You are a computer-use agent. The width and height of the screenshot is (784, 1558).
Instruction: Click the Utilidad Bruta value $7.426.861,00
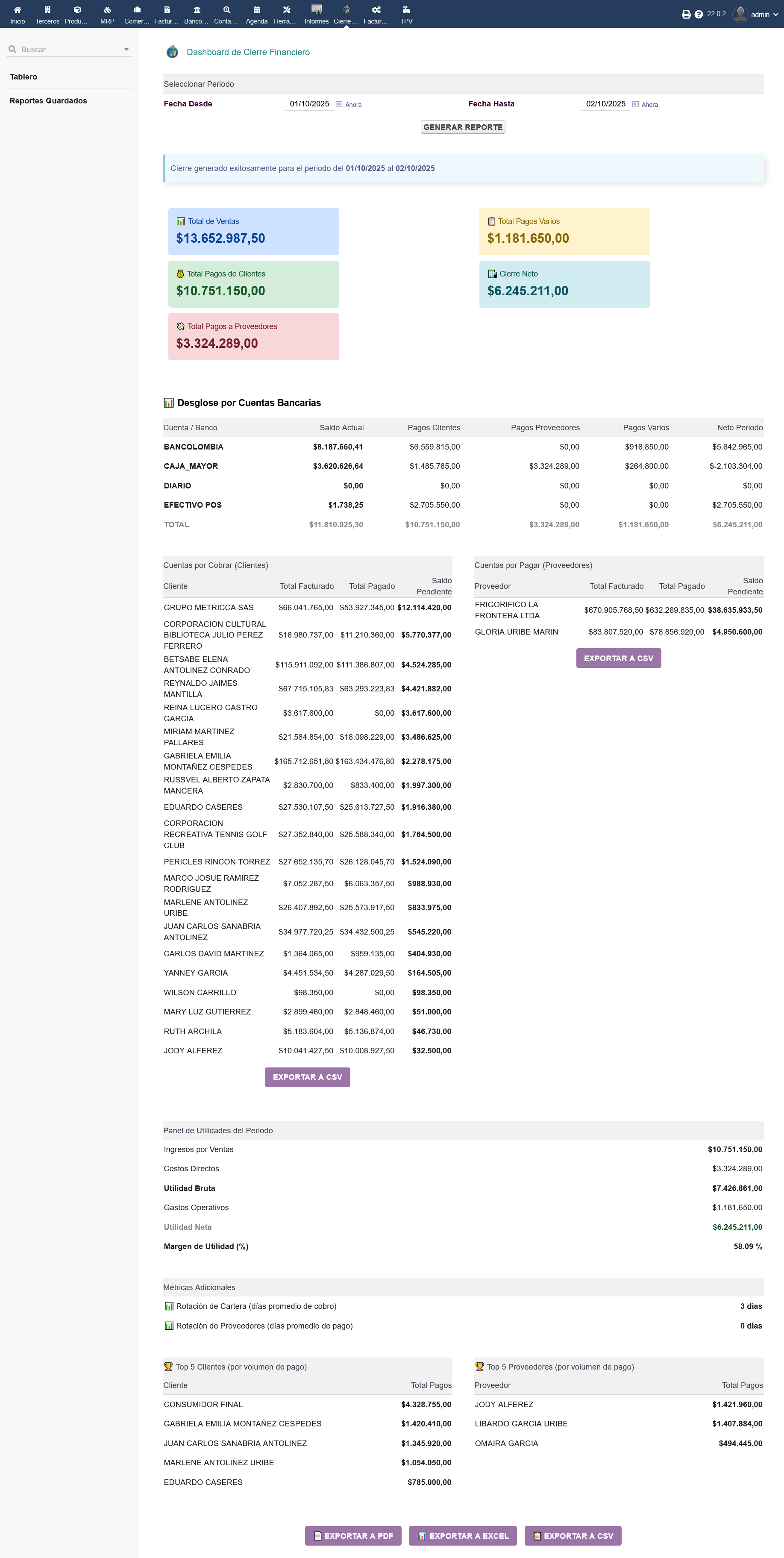click(737, 1188)
